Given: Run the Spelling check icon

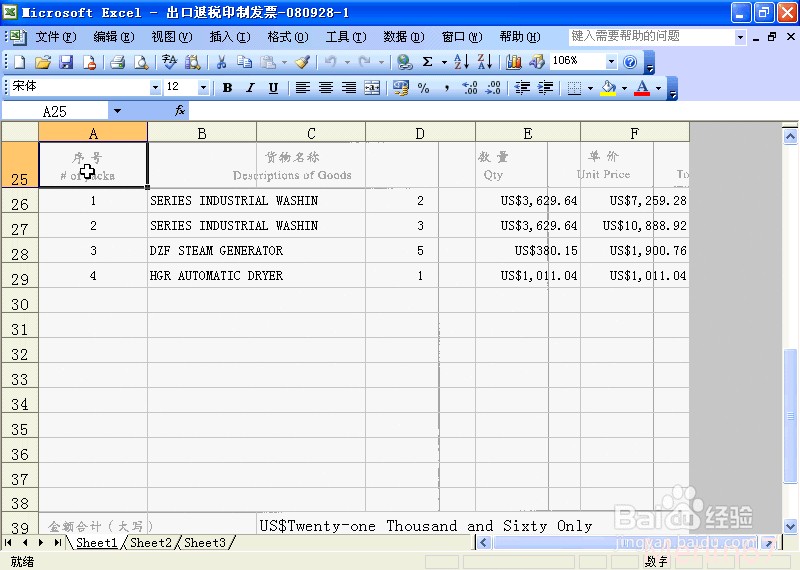Looking at the screenshot, I should click(x=169, y=62).
